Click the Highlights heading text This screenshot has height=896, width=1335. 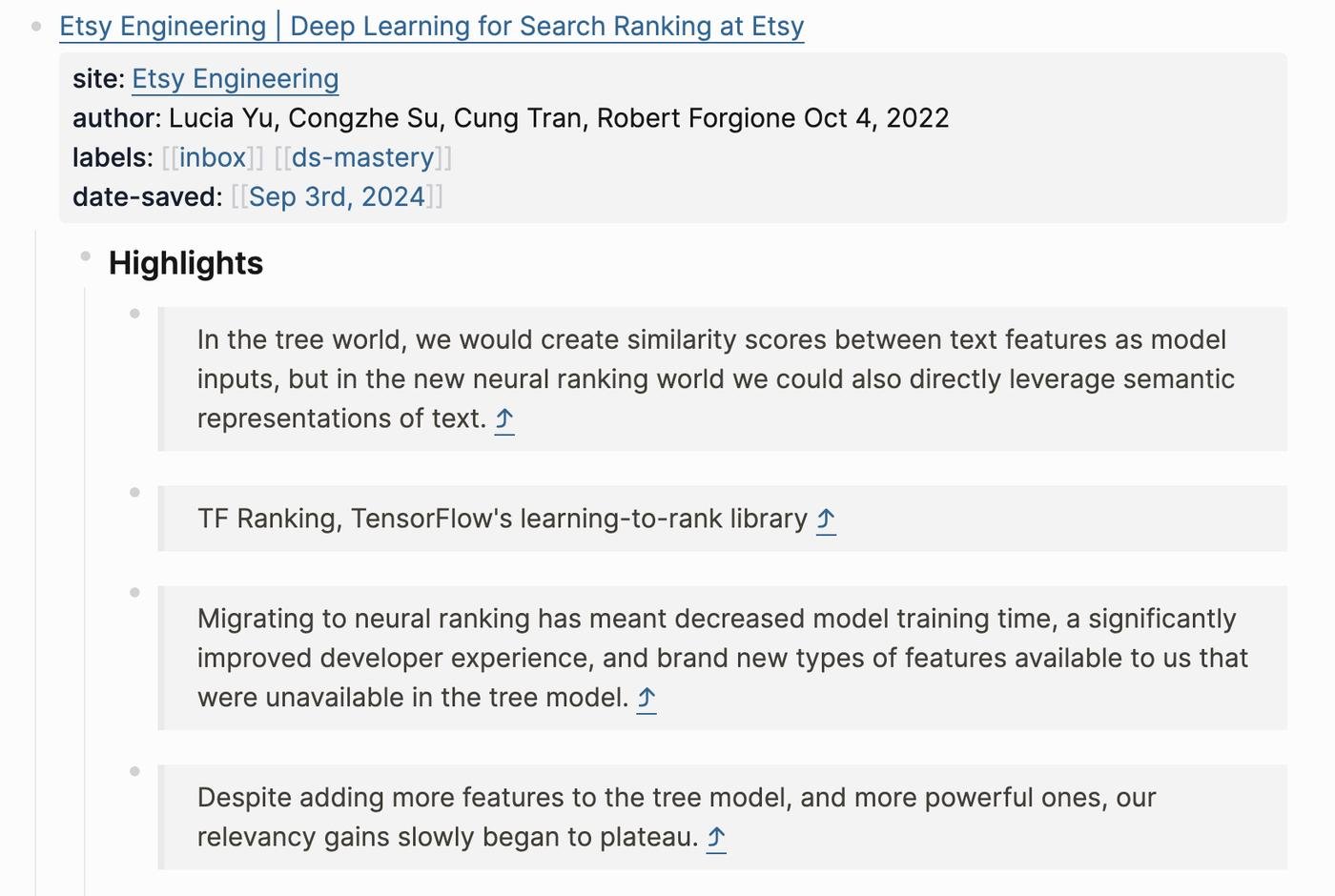pyautogui.click(x=186, y=263)
